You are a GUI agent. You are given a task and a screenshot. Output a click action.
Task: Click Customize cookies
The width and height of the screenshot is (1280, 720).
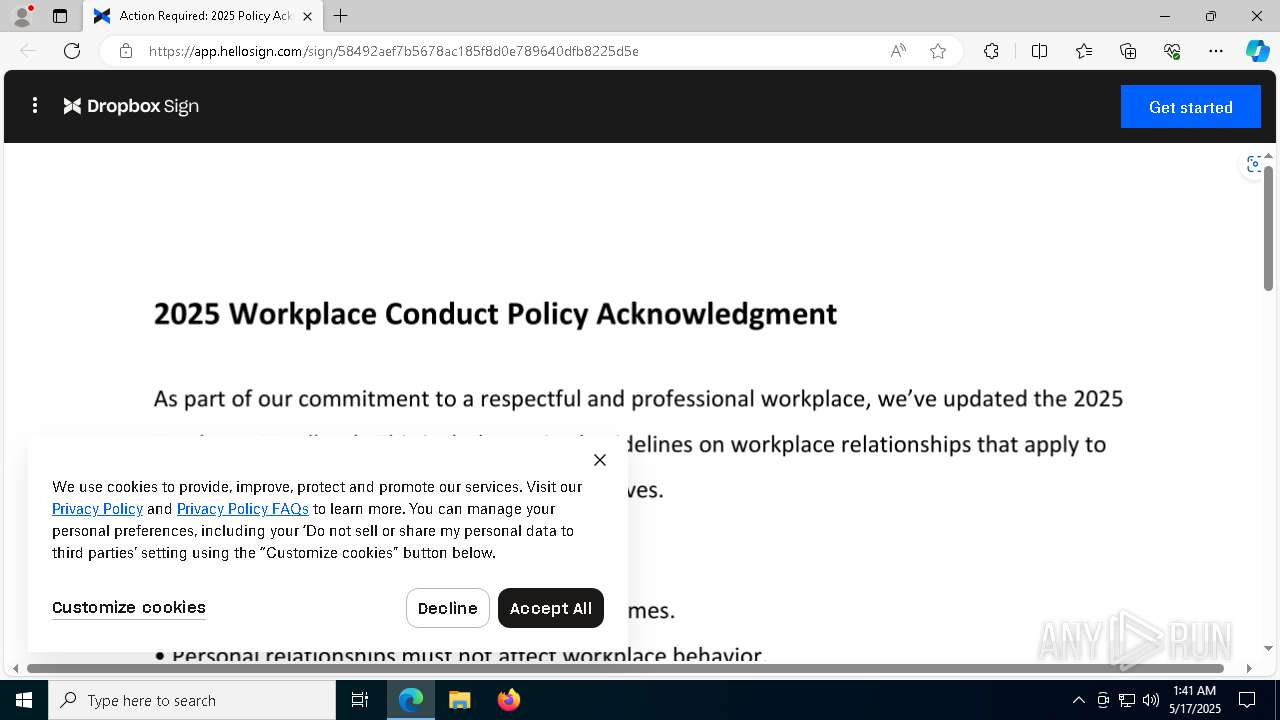tap(129, 607)
